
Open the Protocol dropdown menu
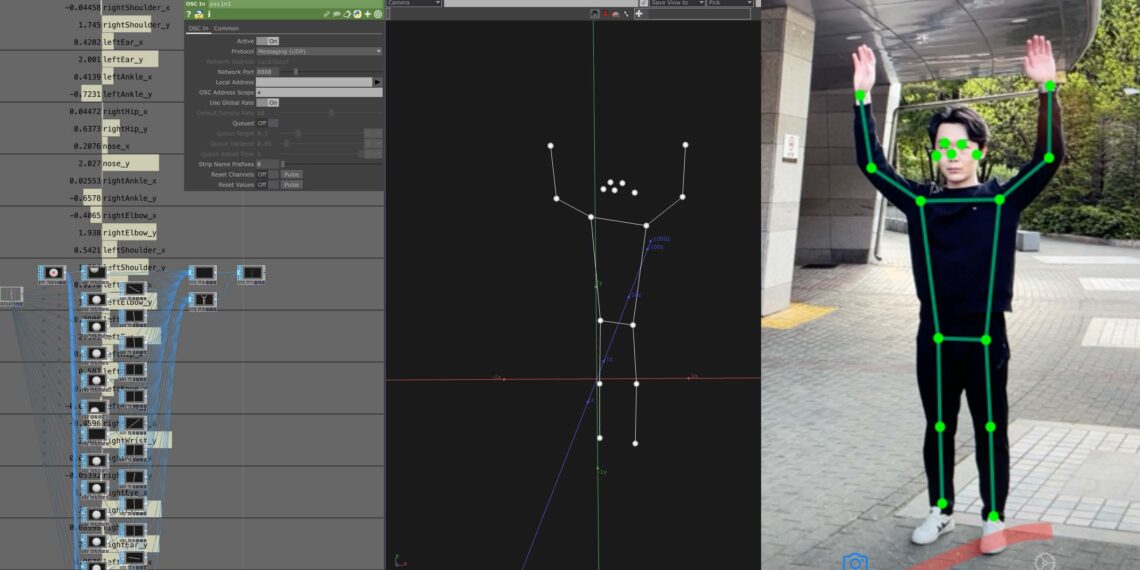319,51
